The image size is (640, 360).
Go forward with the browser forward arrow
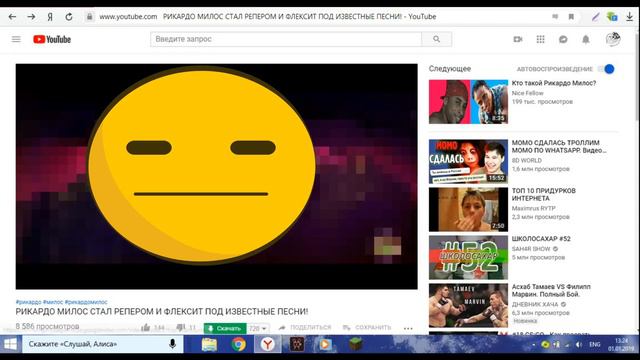click(31, 17)
